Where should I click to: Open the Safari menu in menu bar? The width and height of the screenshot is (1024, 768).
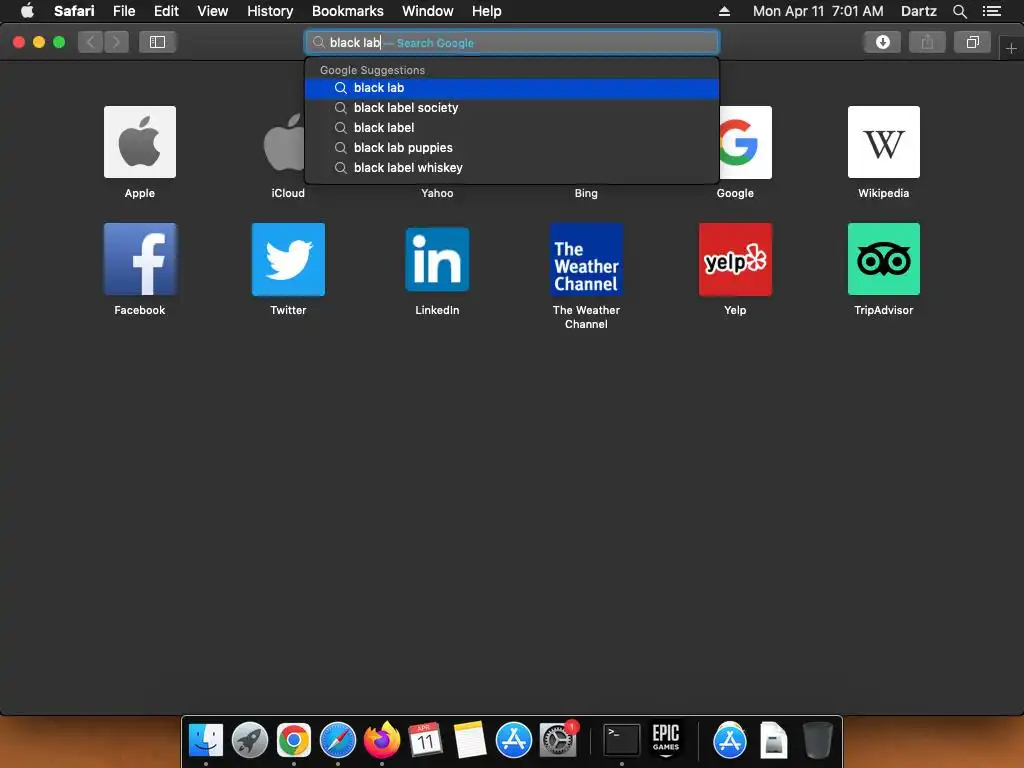[74, 11]
